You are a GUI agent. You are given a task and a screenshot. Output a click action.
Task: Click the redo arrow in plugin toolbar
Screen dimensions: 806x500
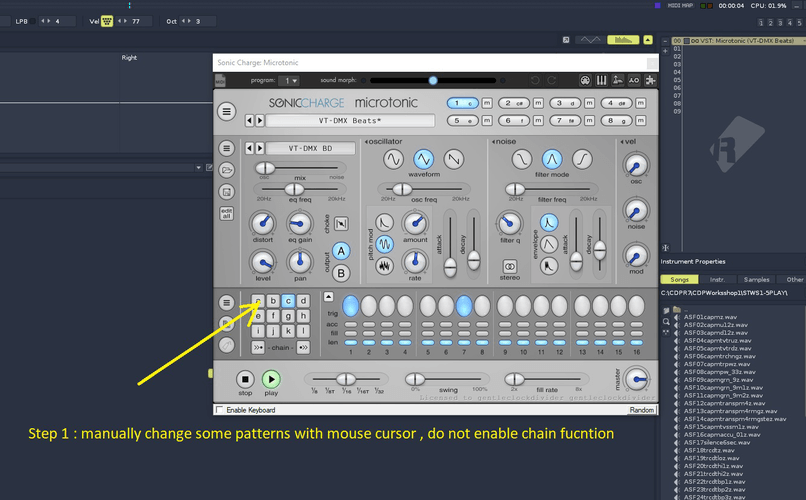click(x=552, y=80)
